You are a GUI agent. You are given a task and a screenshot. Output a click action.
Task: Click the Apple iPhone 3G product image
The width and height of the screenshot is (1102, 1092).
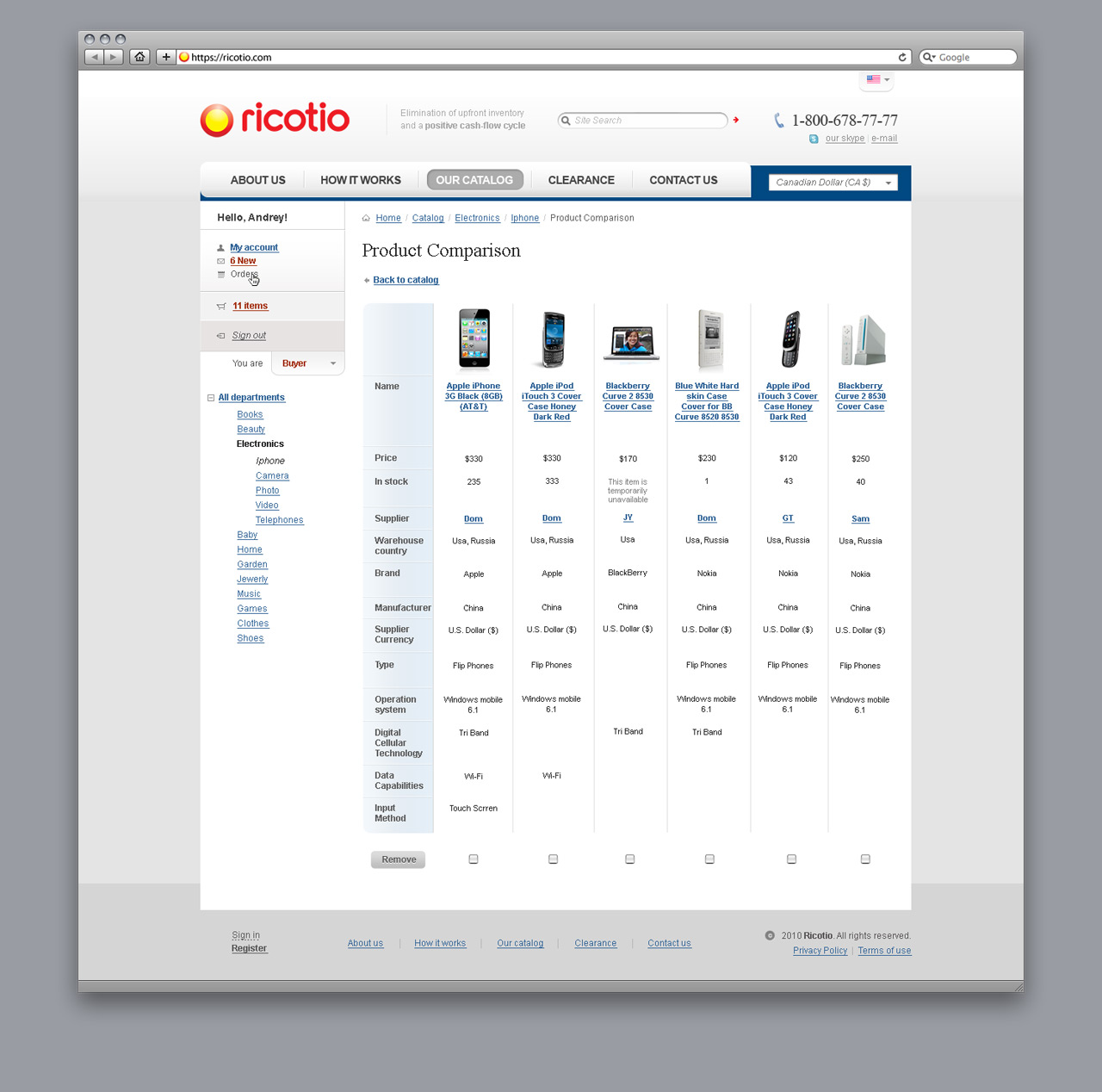click(x=474, y=338)
